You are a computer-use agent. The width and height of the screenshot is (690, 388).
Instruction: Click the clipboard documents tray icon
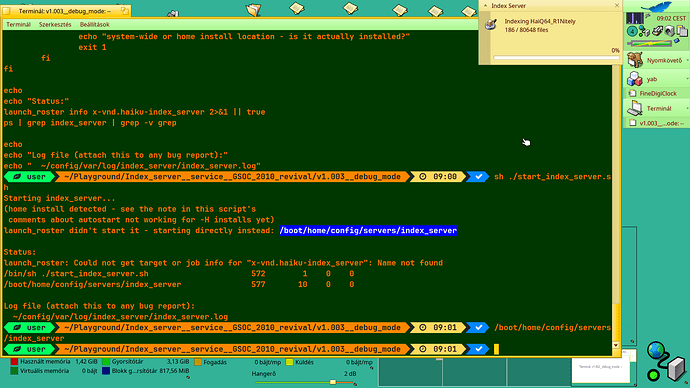coord(682,31)
